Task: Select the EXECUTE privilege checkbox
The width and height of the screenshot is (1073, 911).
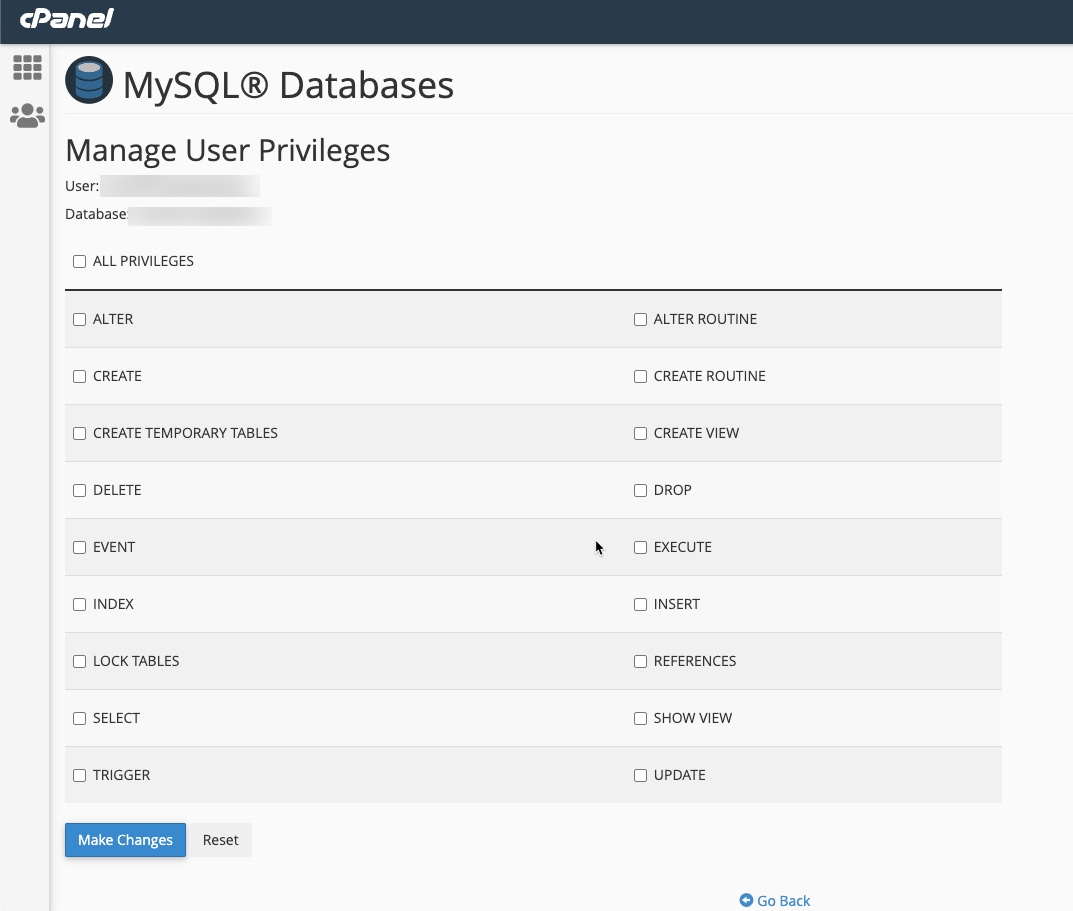Action: pos(640,548)
